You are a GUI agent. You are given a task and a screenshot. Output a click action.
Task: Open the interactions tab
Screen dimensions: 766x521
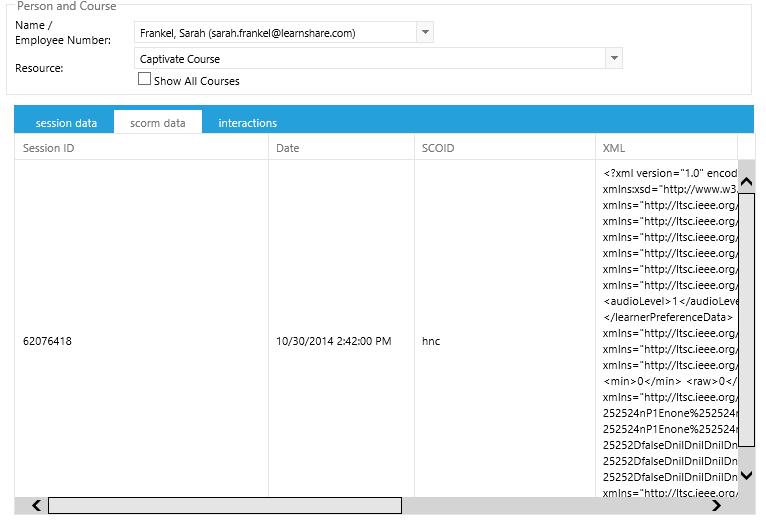pos(247,123)
